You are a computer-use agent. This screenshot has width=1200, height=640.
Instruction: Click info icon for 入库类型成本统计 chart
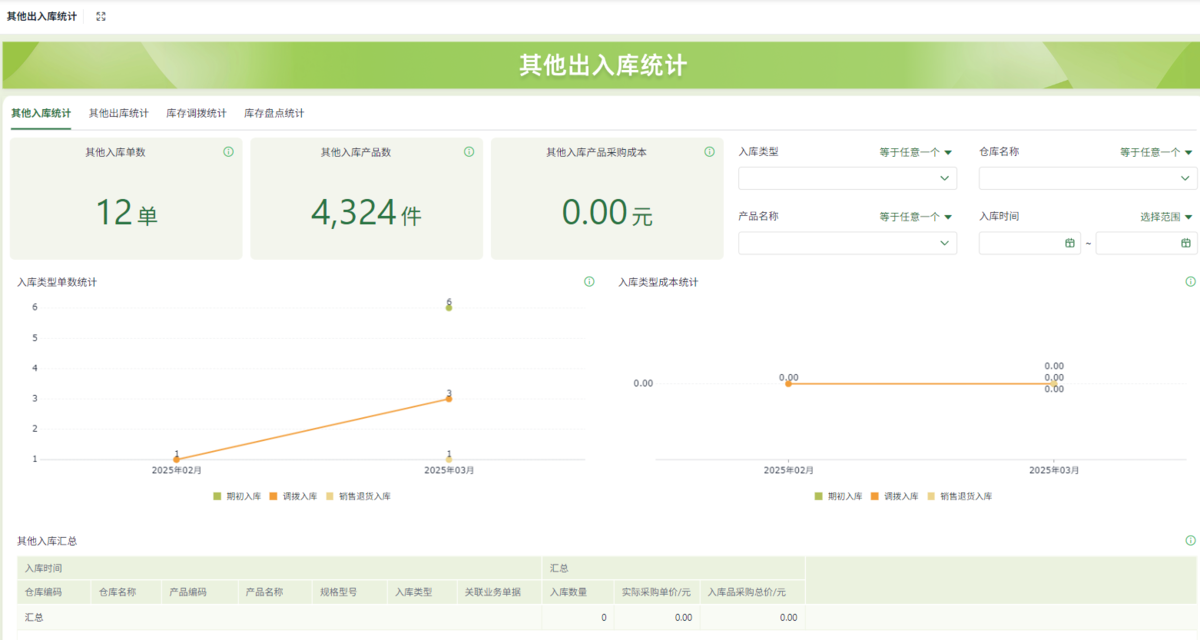click(x=1190, y=282)
